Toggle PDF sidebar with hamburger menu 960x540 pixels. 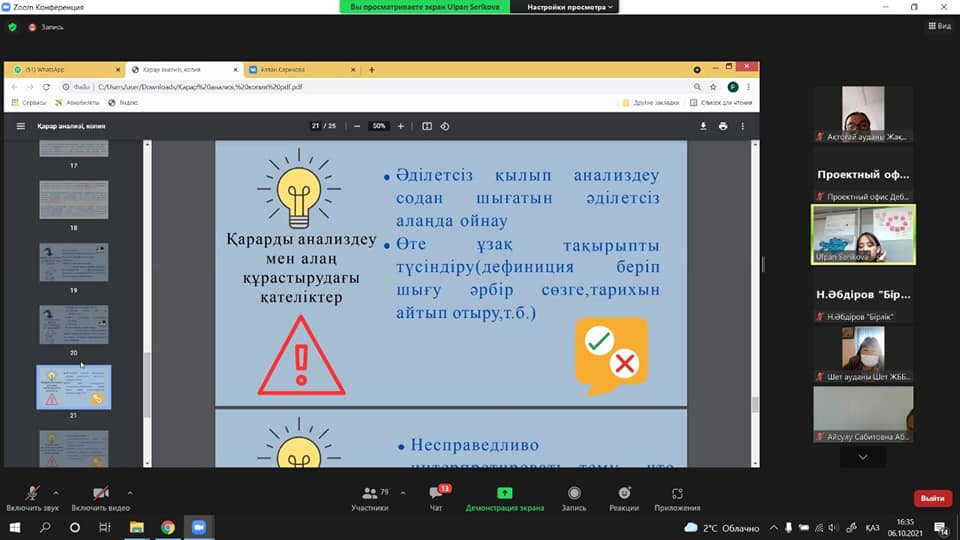coord(20,126)
